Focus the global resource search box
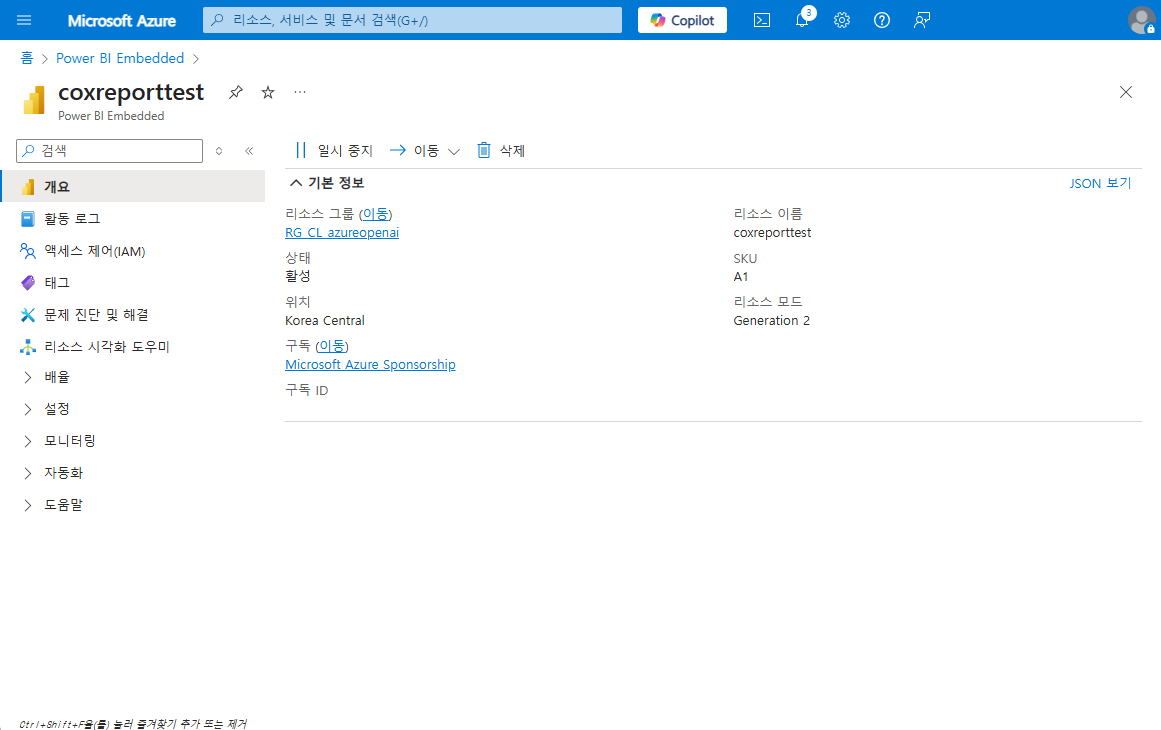Screen dimensions: 1161x730 click(x=412, y=20)
